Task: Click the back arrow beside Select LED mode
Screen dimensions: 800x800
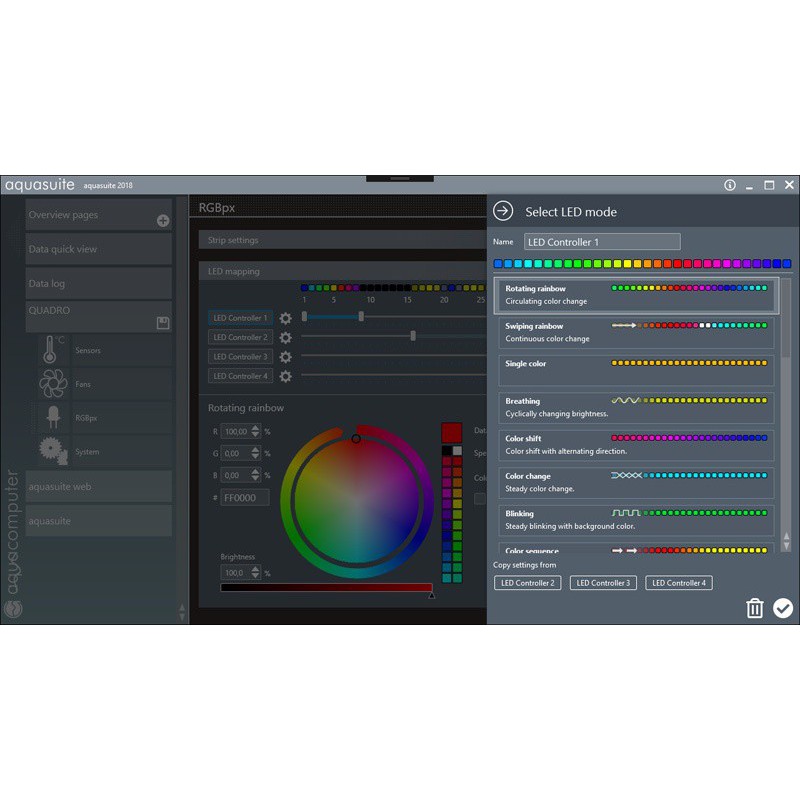Action: [503, 211]
